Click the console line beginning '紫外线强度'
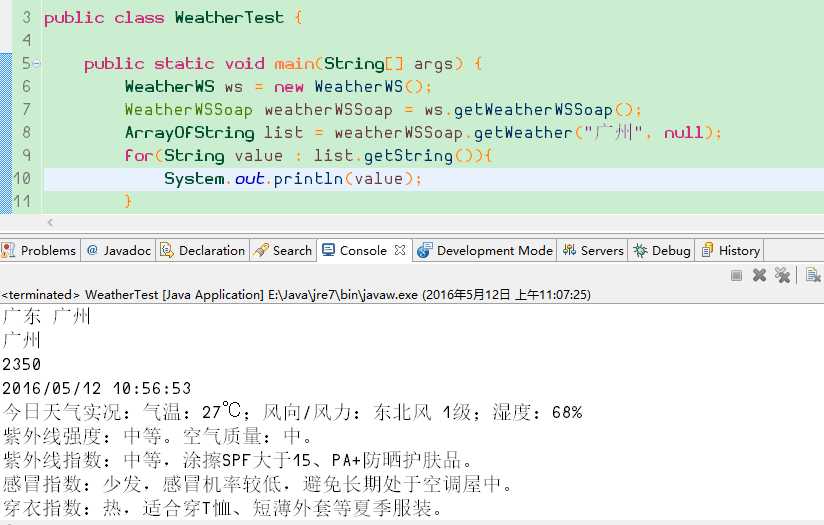Image resolution: width=824 pixels, height=525 pixels. tap(158, 436)
